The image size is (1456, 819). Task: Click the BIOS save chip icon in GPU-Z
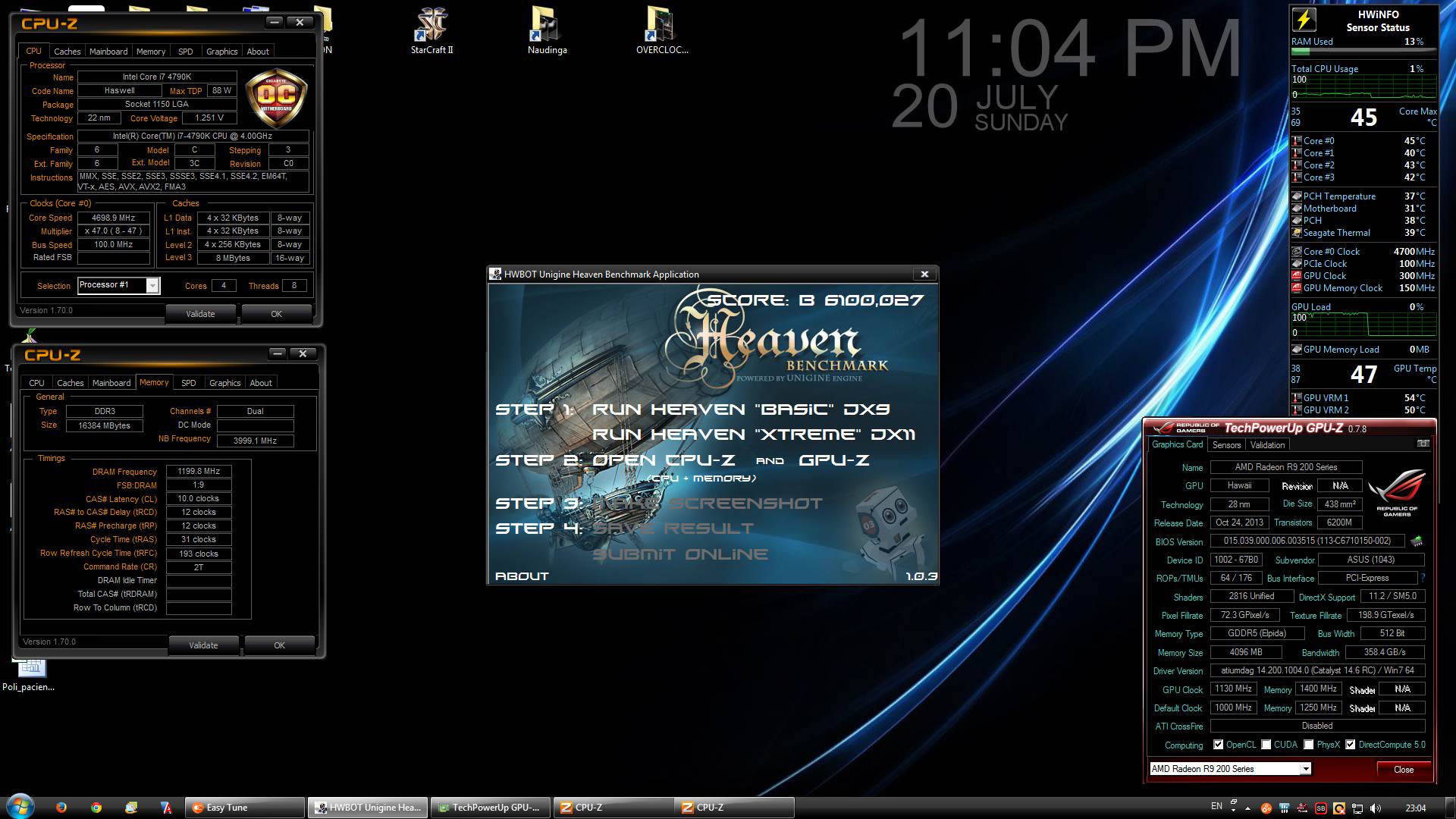point(1416,541)
